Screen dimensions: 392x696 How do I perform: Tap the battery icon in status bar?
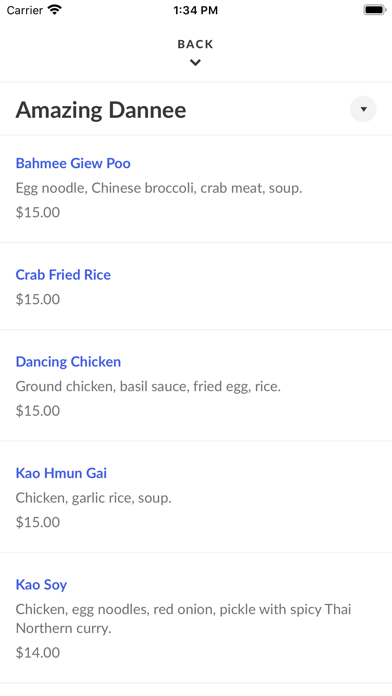[x=375, y=10]
